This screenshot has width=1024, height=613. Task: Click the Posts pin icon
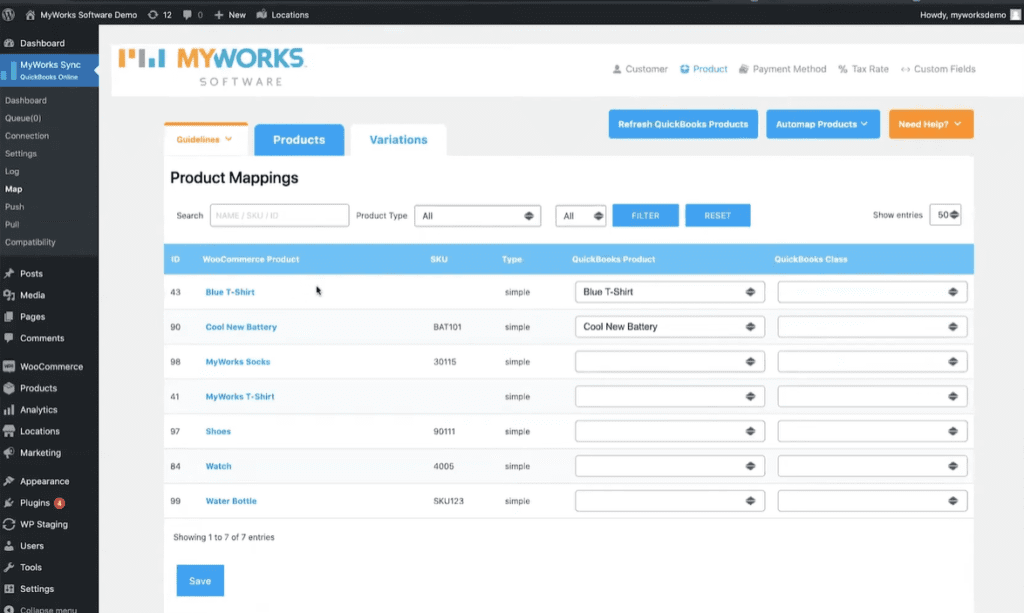9,274
